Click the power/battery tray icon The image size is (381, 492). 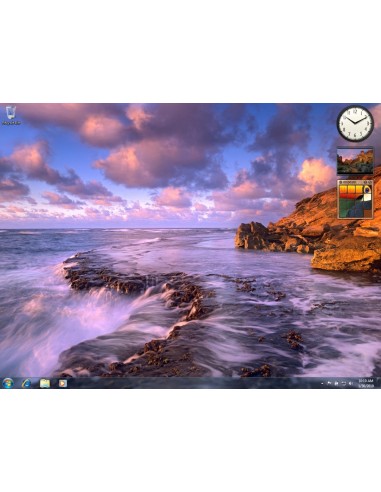click(336, 384)
